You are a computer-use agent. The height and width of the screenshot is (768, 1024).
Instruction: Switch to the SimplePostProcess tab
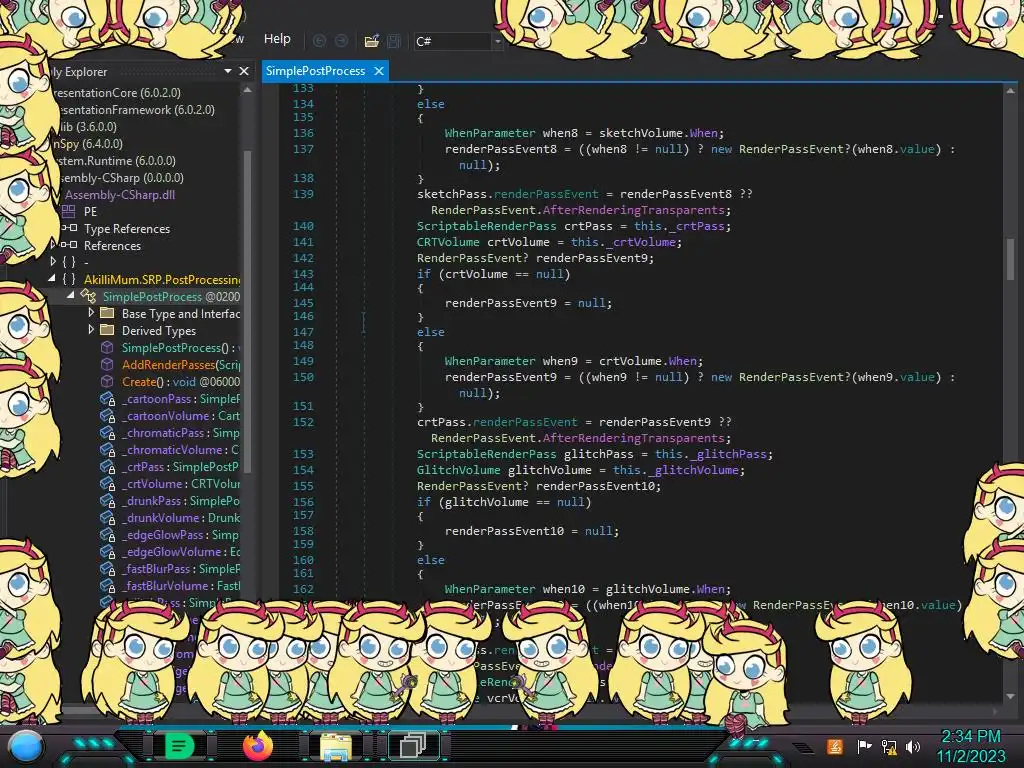tap(315, 71)
